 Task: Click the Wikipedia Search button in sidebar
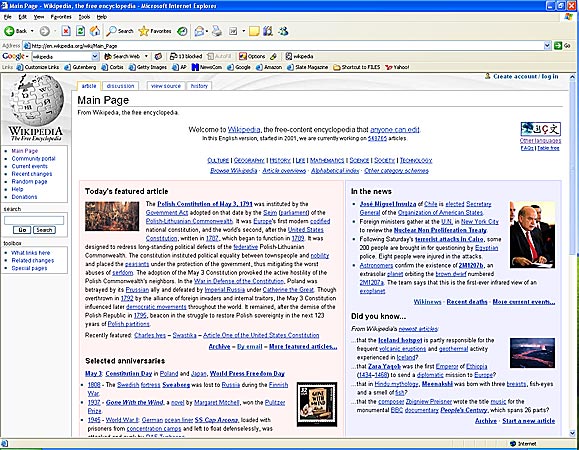click(44, 230)
